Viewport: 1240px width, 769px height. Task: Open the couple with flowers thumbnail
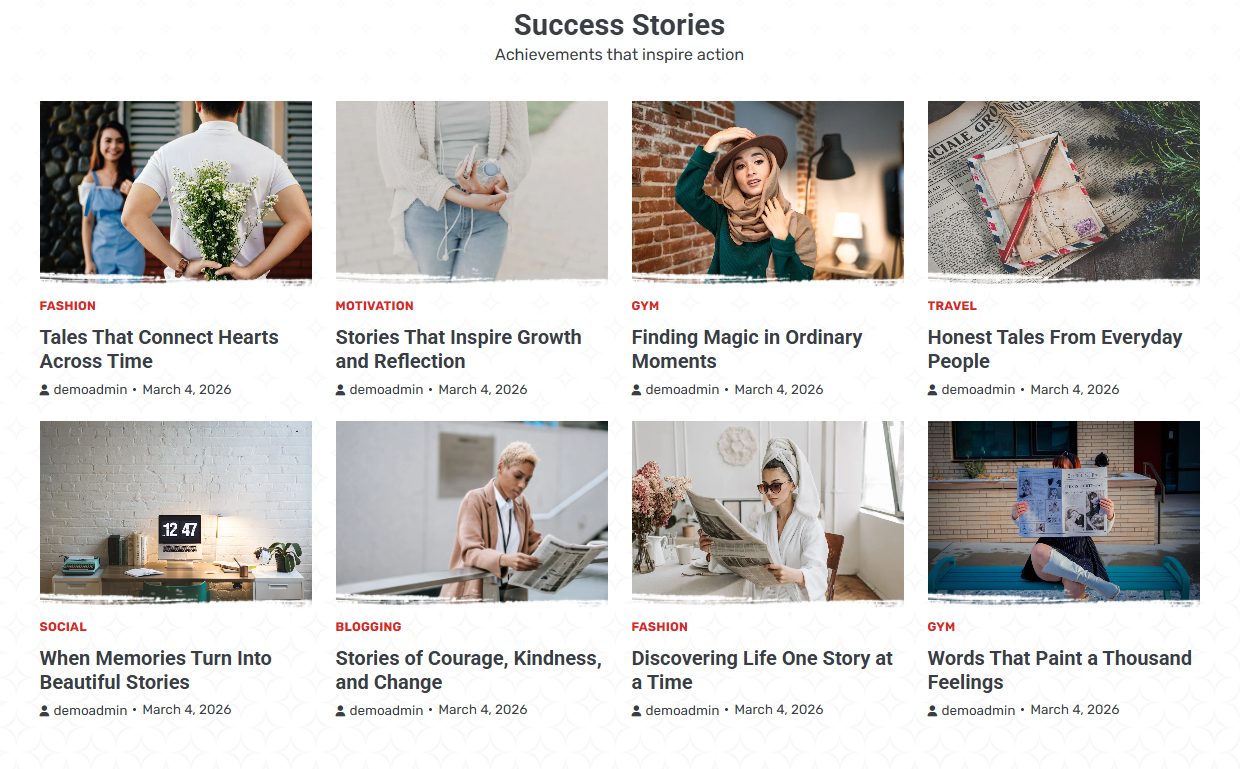[x=176, y=190]
